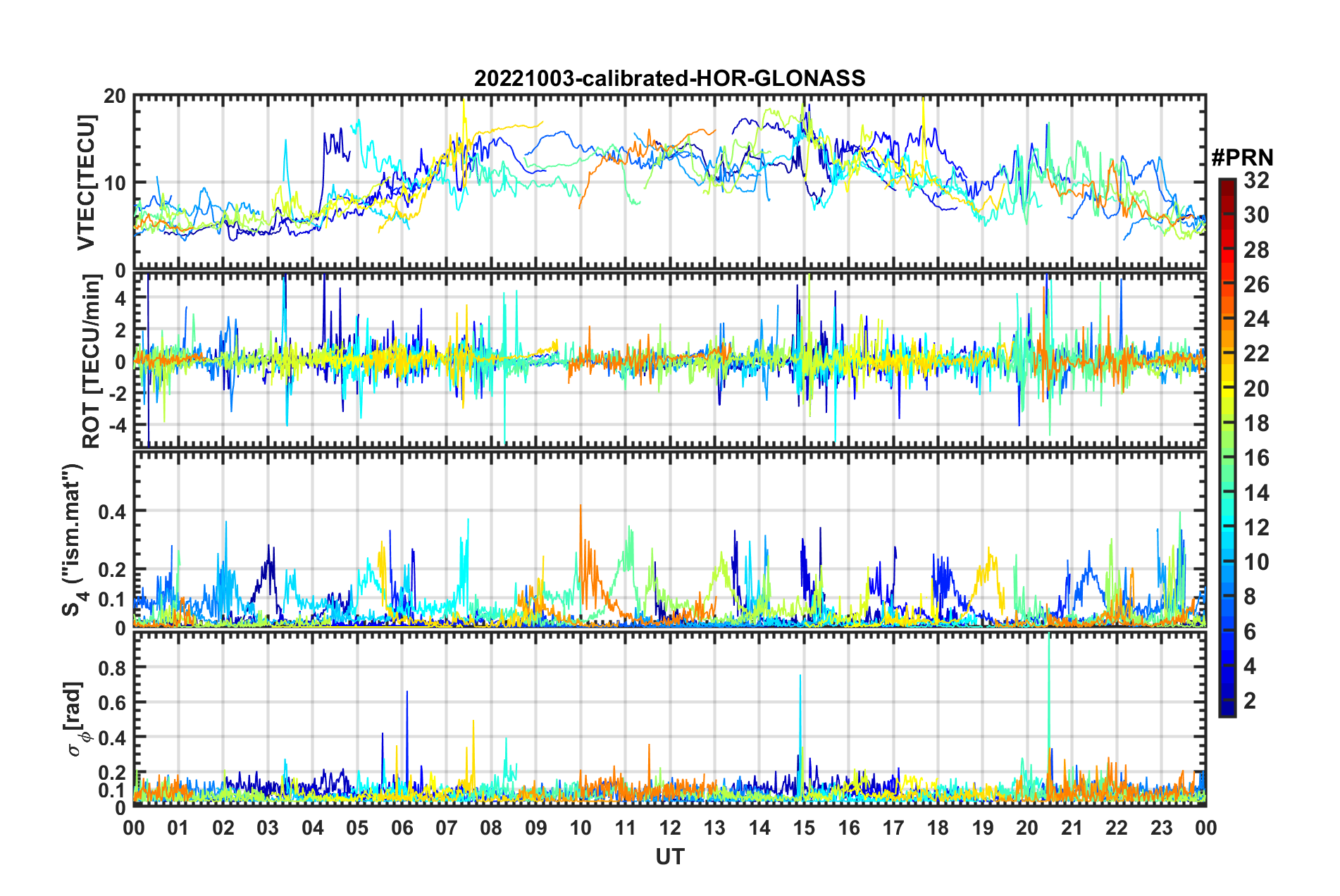Click sigma-phi y-axis tick 0.1
The width and height of the screenshot is (1340, 896).
click(113, 790)
